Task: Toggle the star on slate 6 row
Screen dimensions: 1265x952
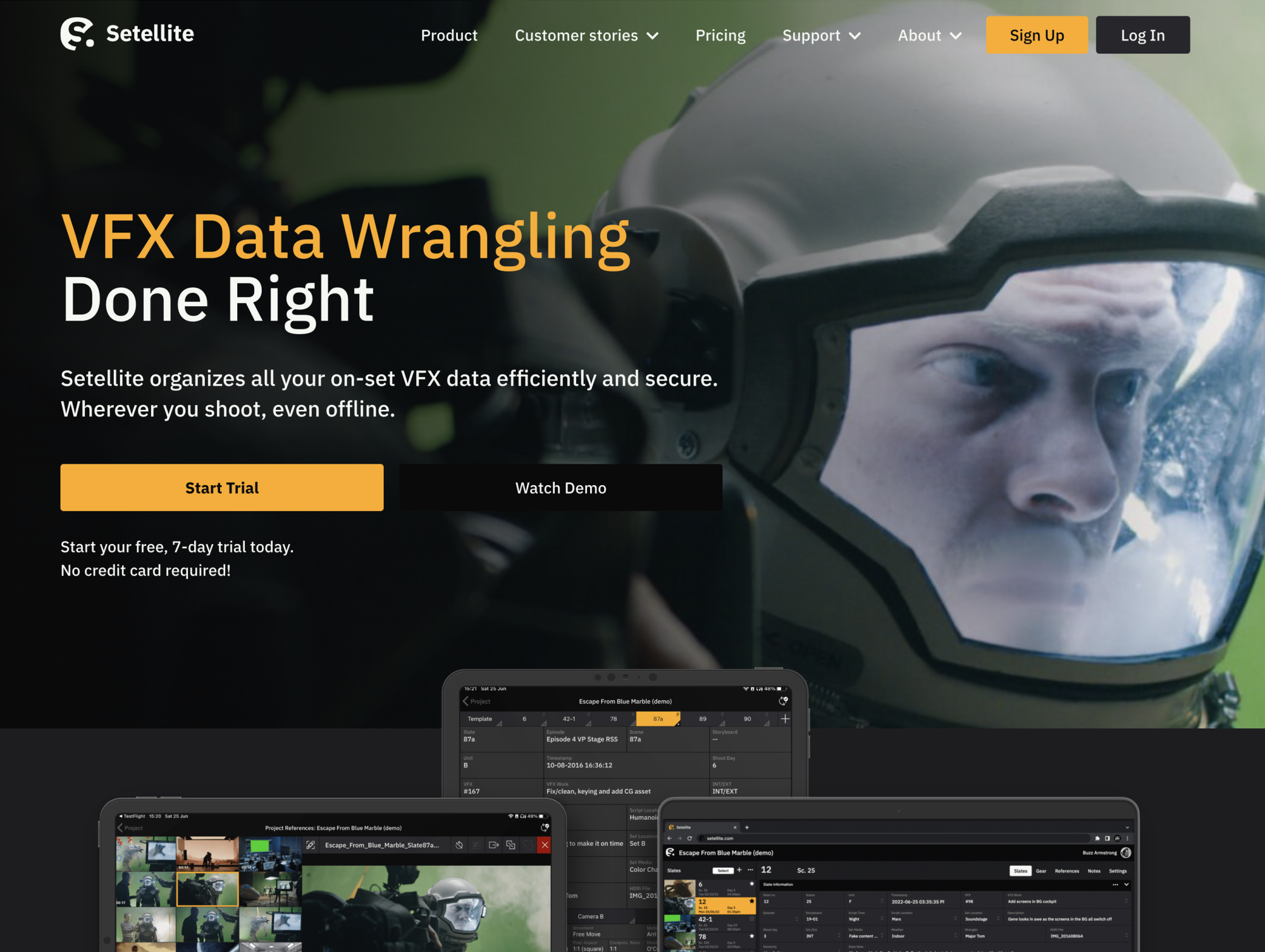Action: point(751,884)
